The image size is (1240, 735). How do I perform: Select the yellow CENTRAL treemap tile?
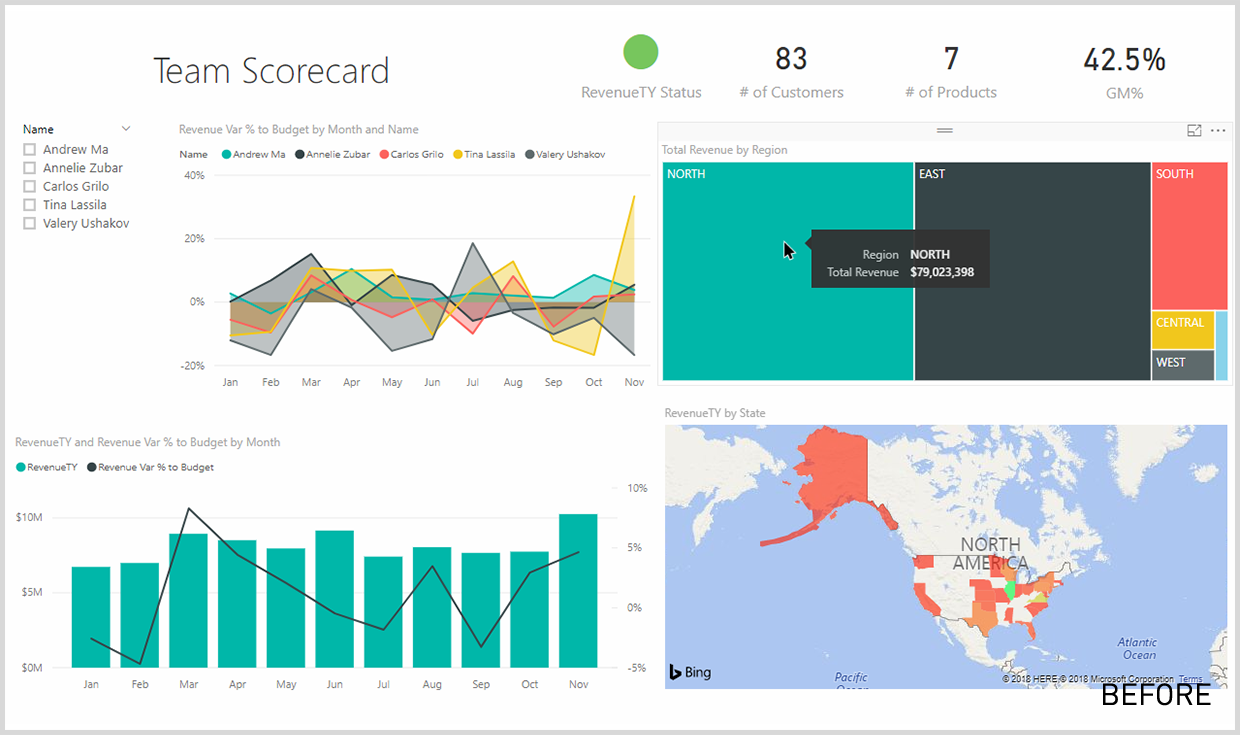click(1182, 330)
